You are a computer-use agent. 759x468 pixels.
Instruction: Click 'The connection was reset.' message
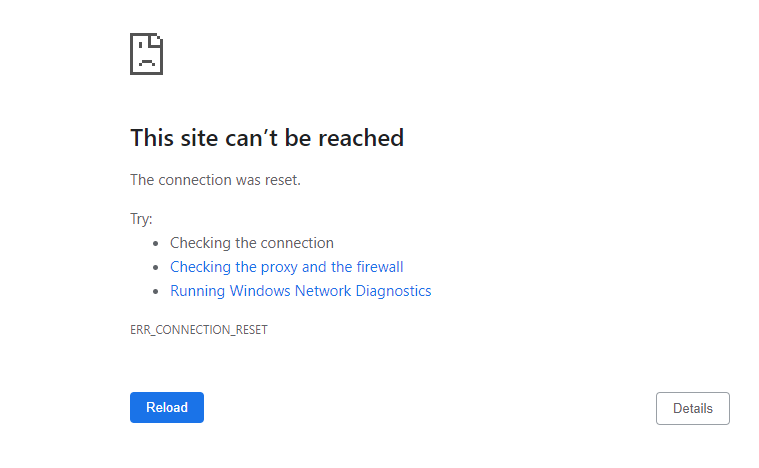point(215,180)
